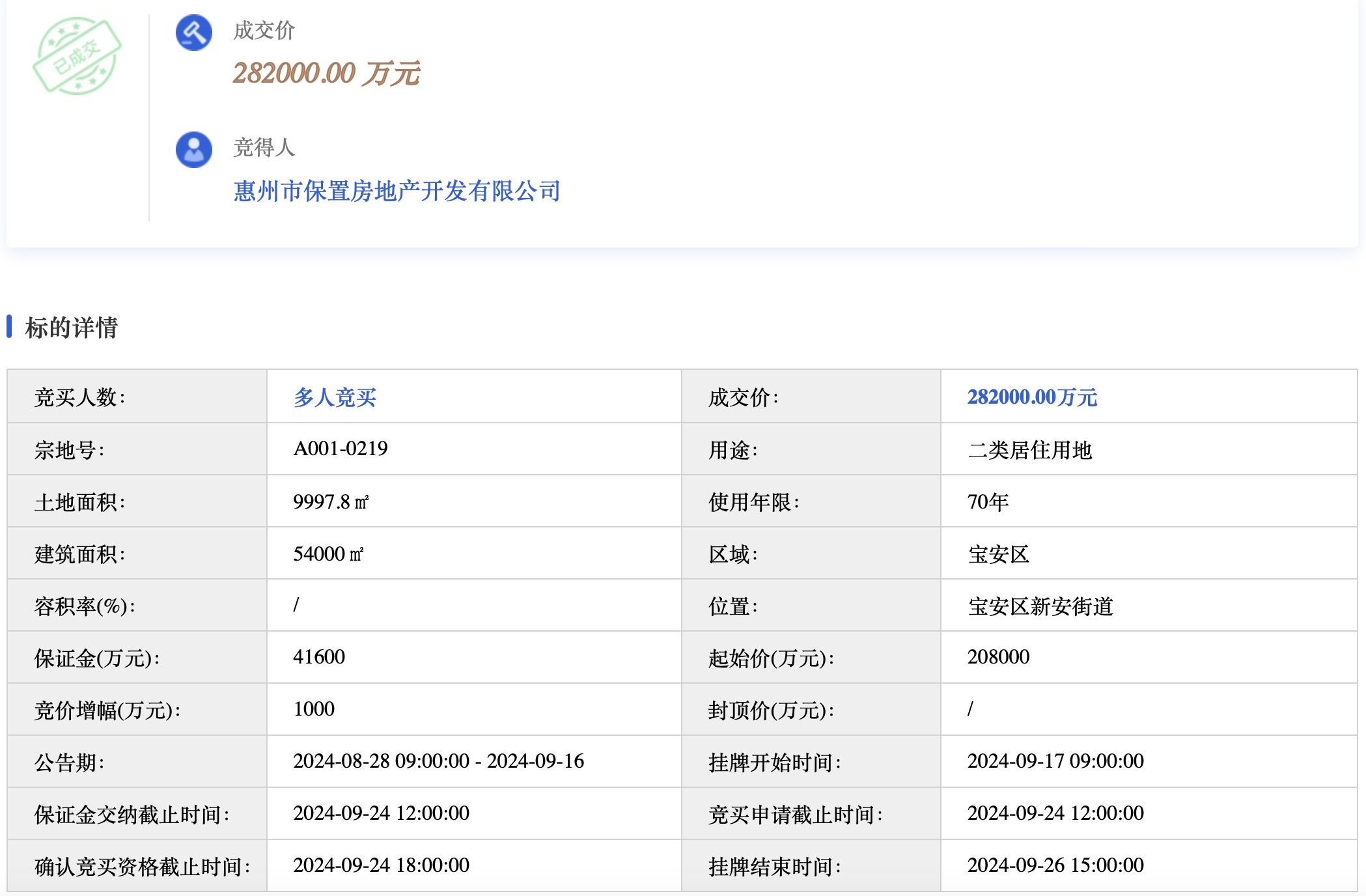The width and height of the screenshot is (1366, 896).
Task: Click the 标的详情 section heading
Action: click(71, 328)
